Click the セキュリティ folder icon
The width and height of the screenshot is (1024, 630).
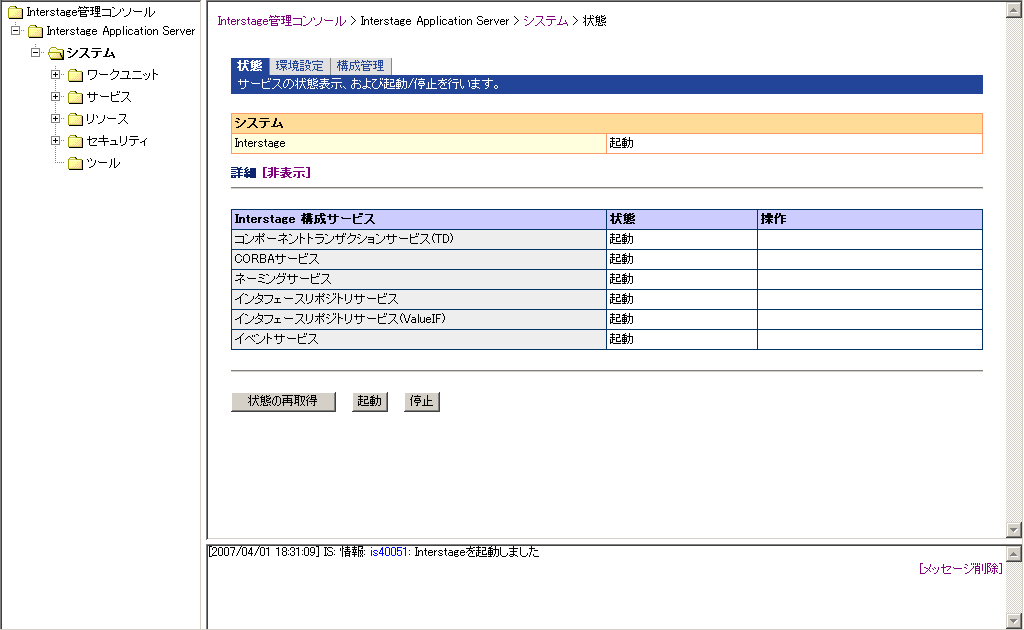76,141
